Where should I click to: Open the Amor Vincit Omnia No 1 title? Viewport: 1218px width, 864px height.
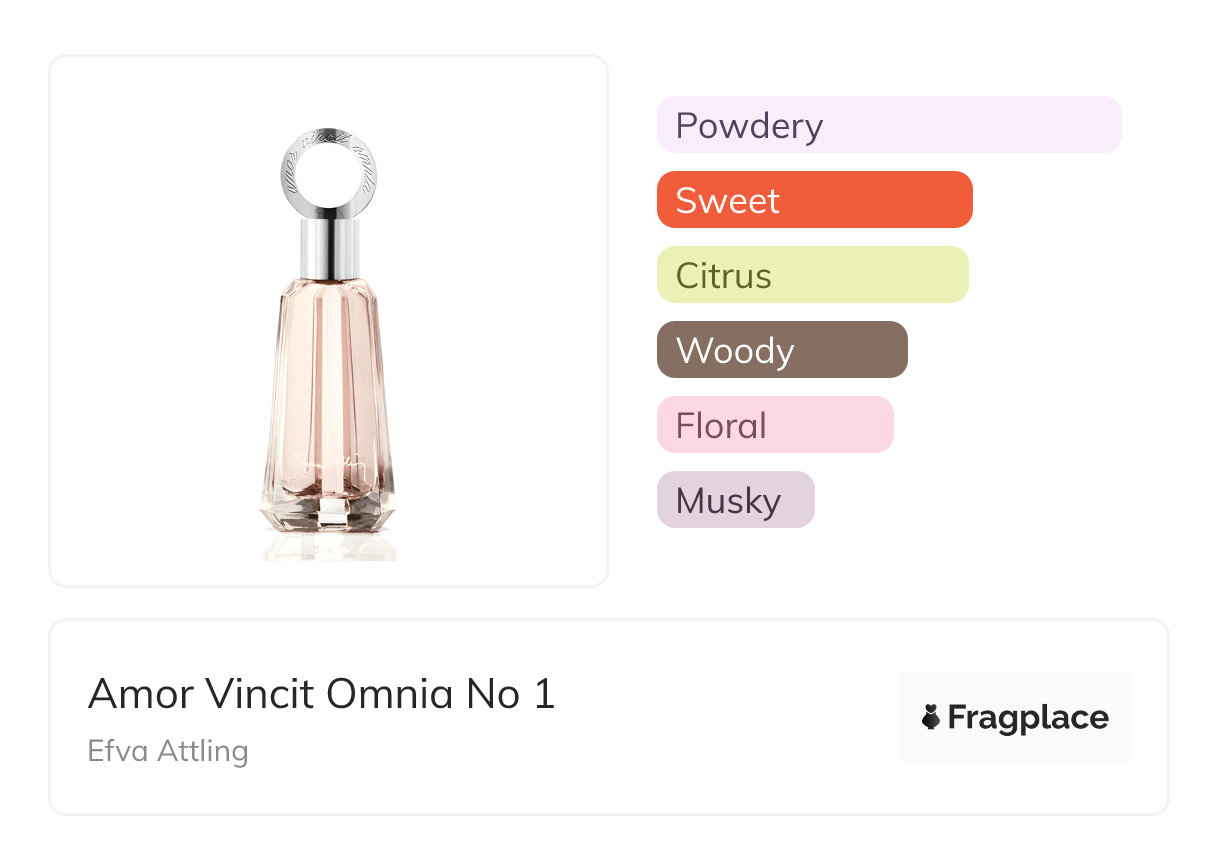[x=321, y=693]
